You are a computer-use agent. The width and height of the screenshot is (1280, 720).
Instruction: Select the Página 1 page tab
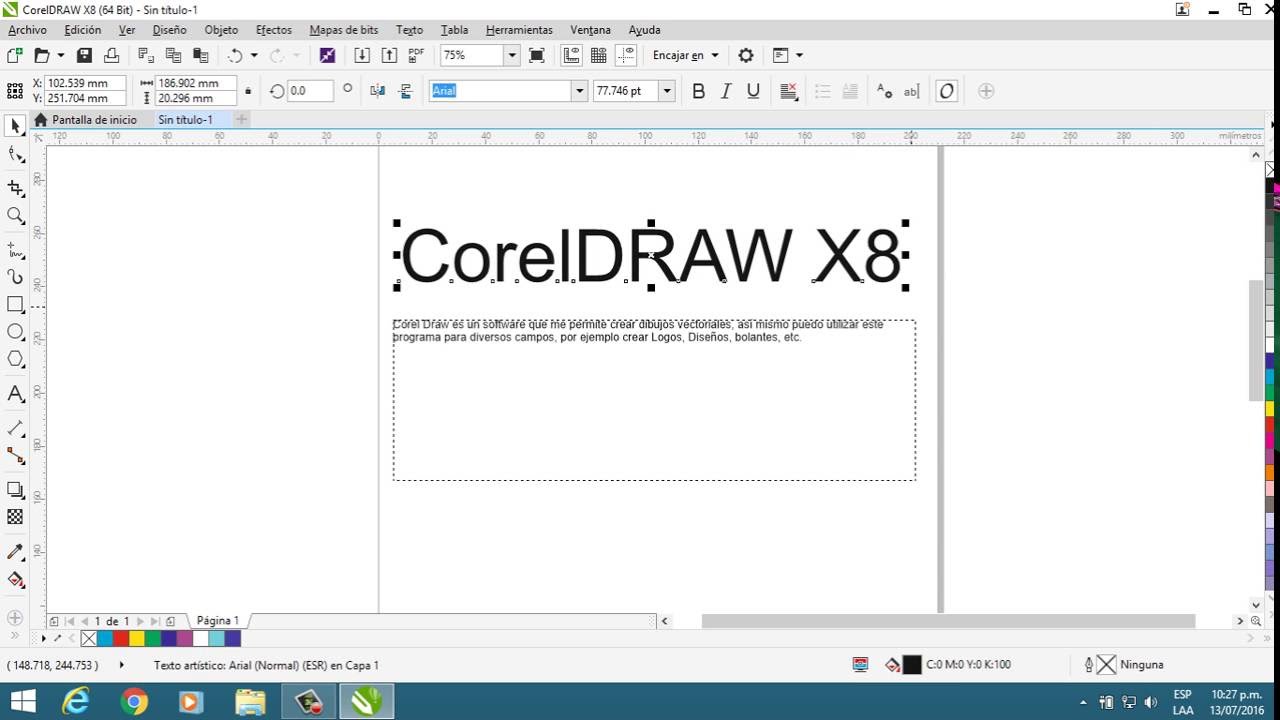pyautogui.click(x=218, y=621)
